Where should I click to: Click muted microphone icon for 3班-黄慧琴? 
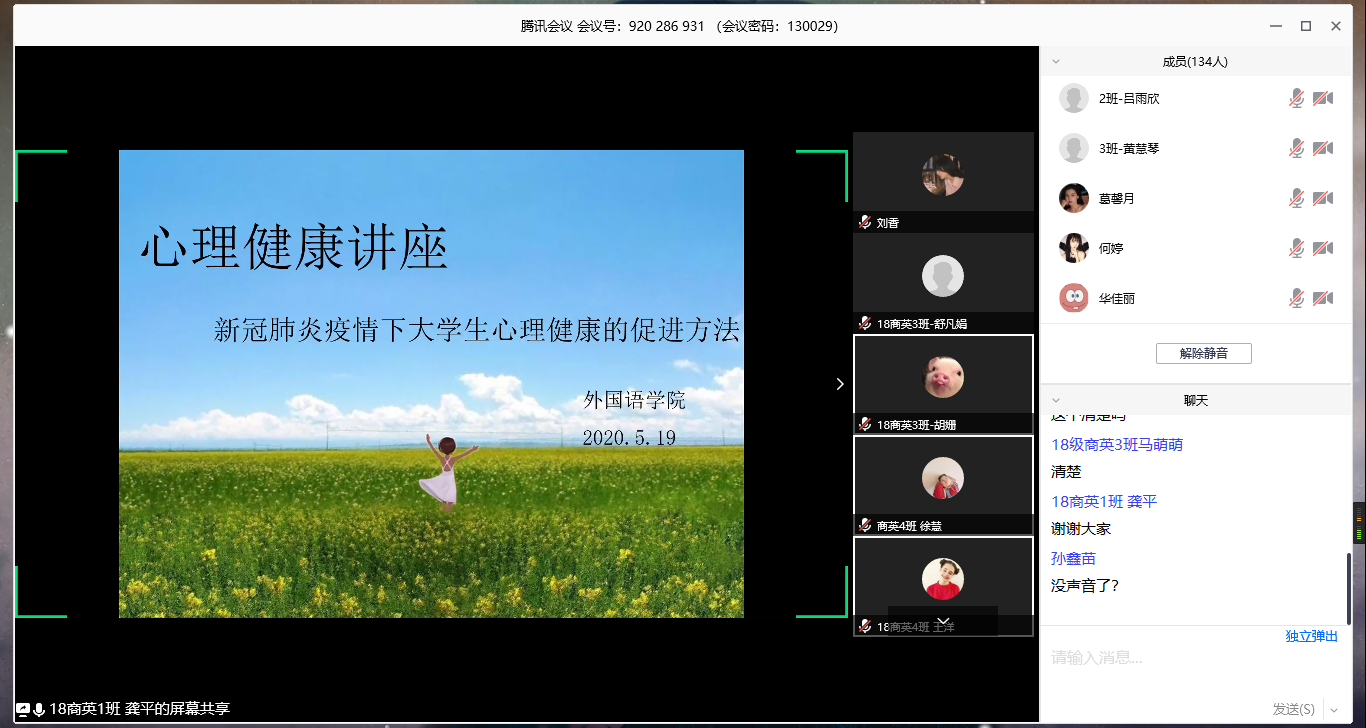1296,148
